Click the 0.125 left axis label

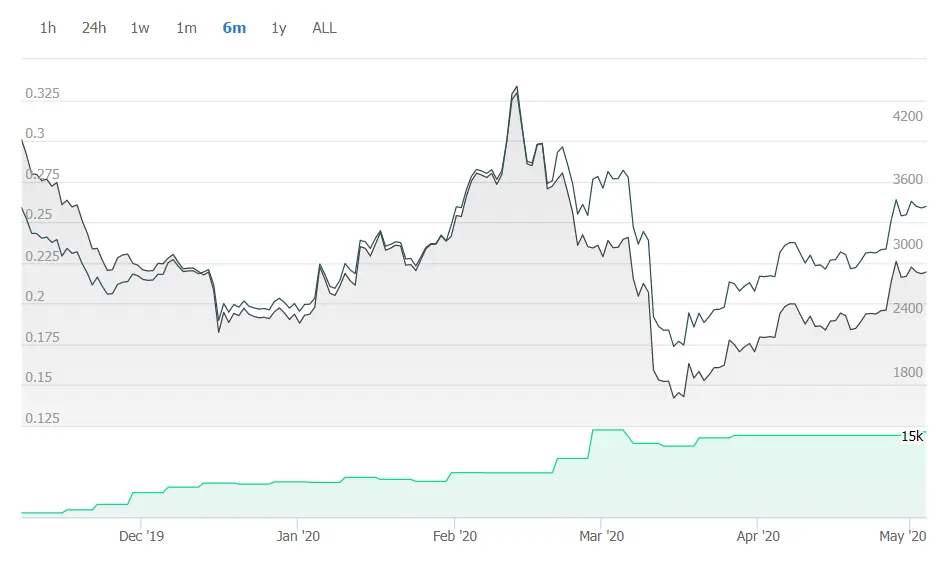[x=42, y=418]
